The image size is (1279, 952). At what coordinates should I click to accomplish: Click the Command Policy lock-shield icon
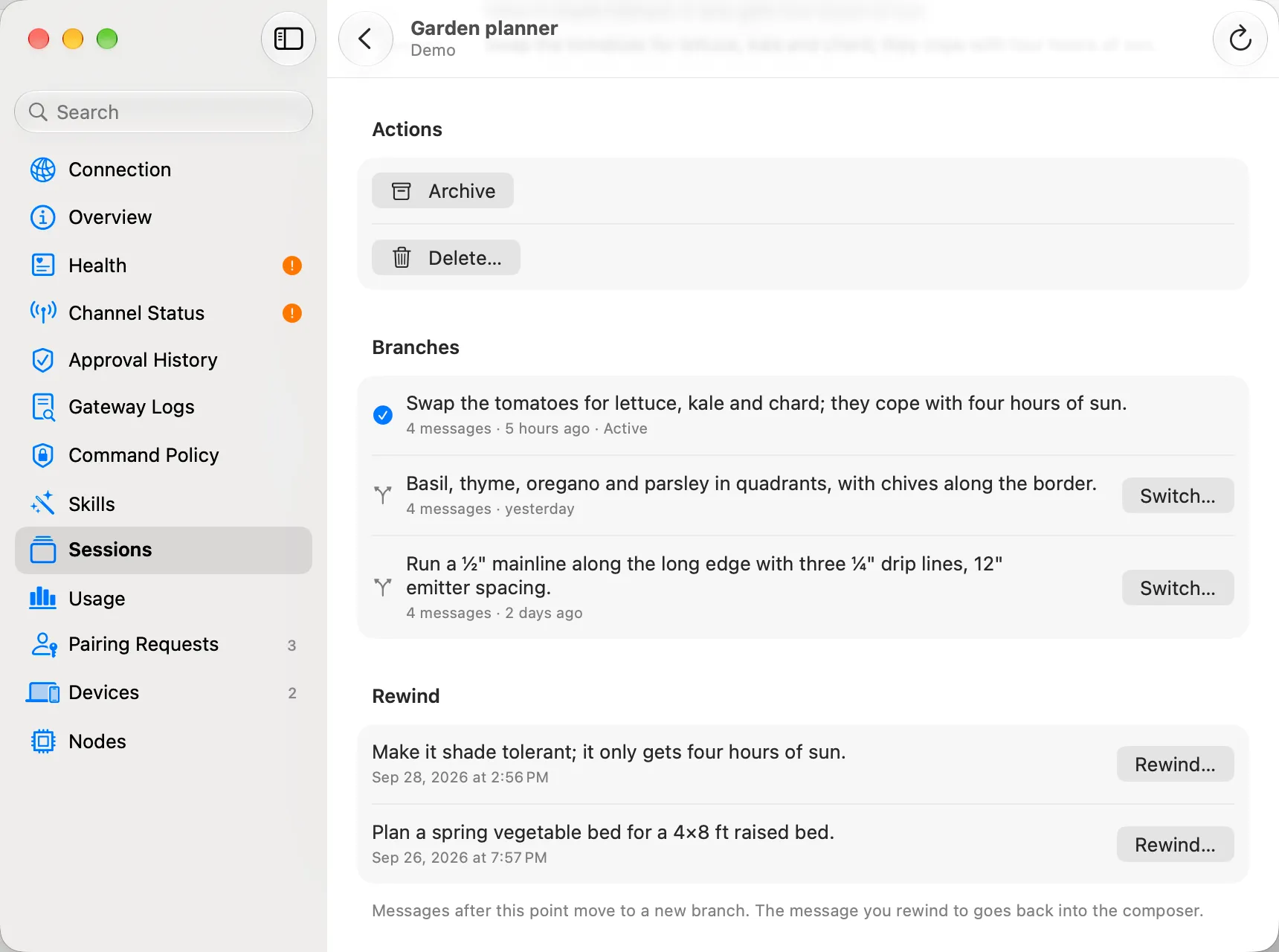coord(43,455)
